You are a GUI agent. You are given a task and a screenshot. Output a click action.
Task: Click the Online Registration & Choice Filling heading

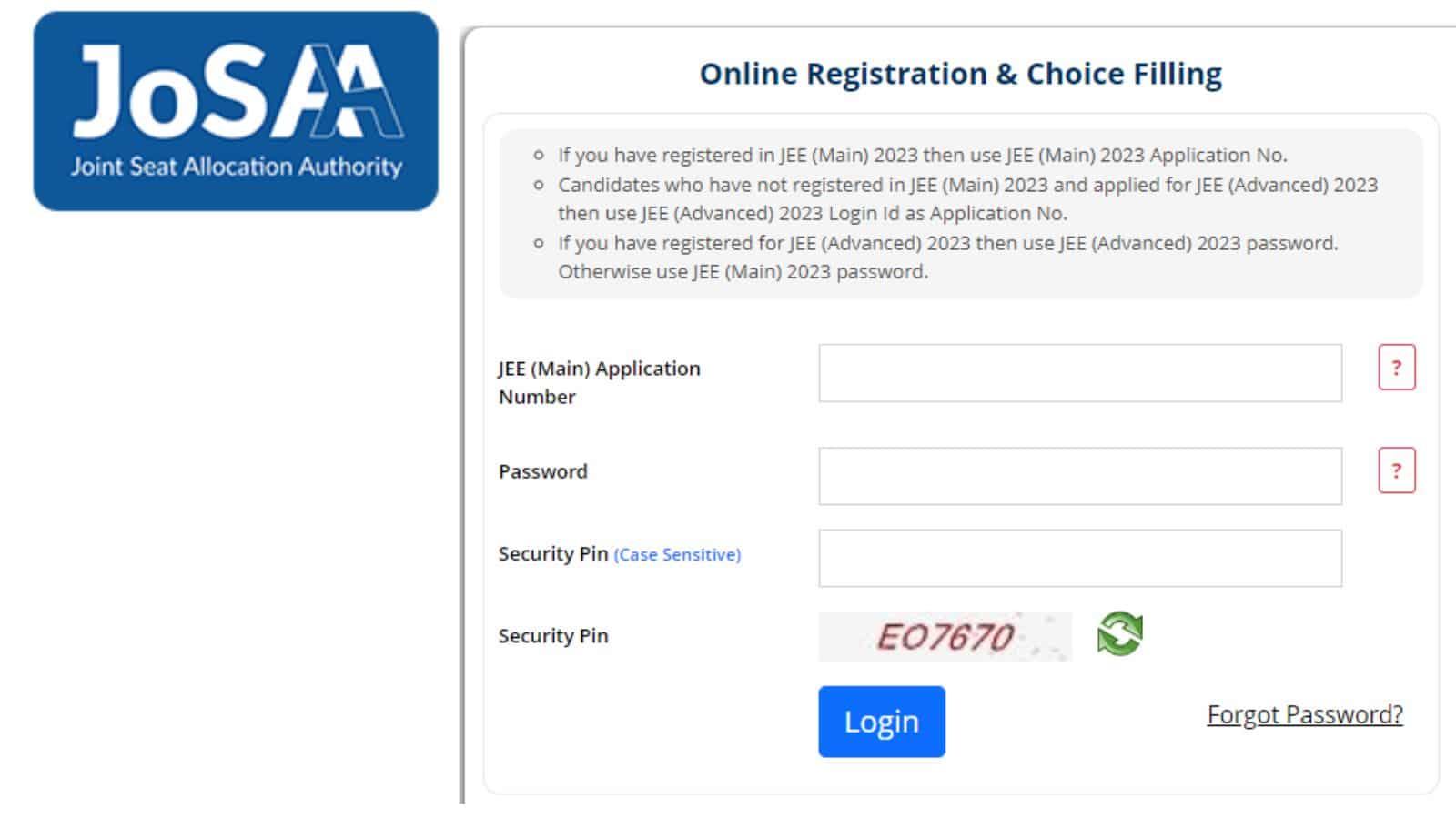[961, 74]
